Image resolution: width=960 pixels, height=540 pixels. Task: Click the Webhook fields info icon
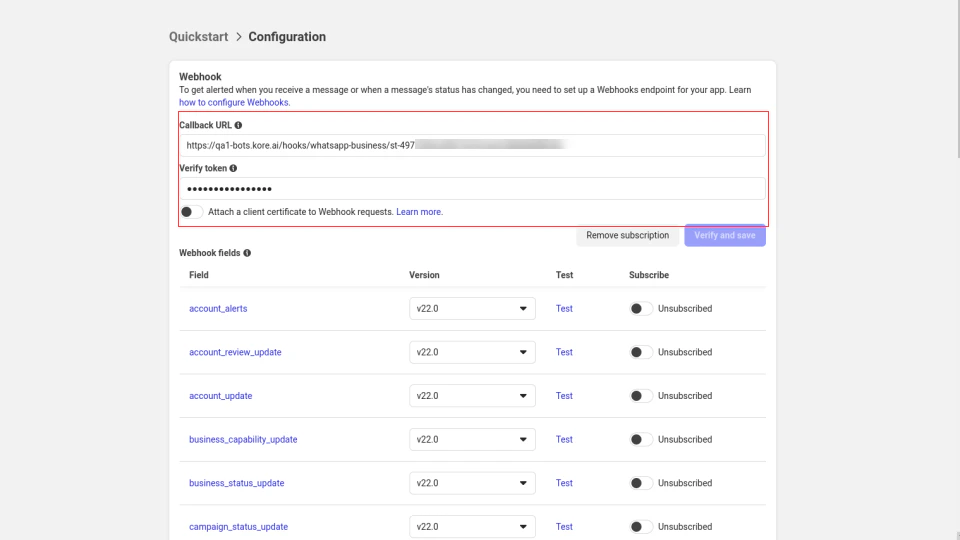tap(246, 252)
